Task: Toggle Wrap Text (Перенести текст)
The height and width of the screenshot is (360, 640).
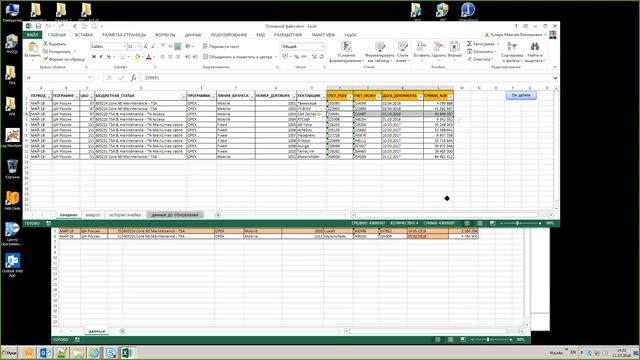Action: point(221,47)
